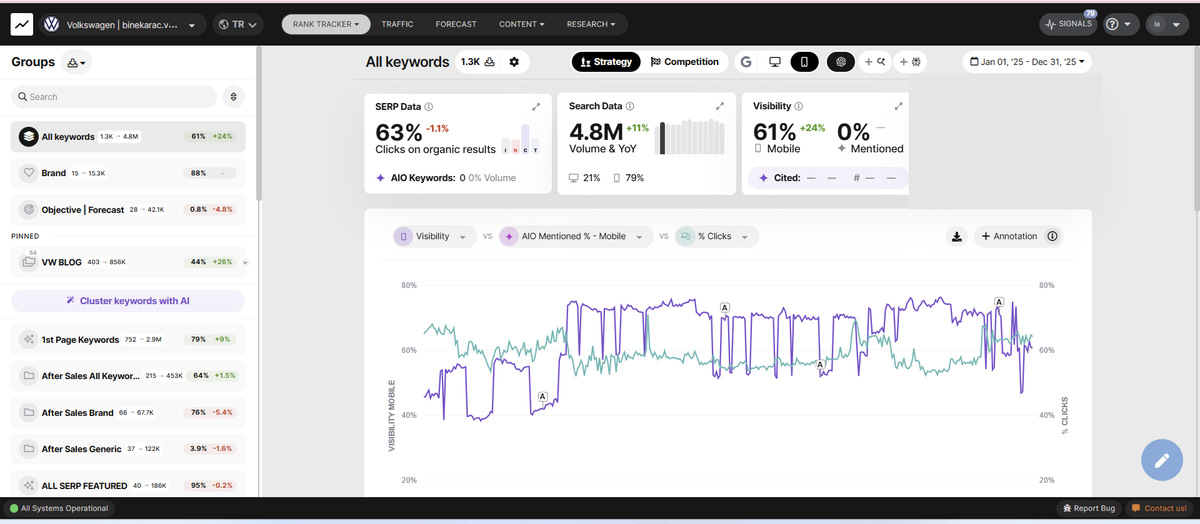Click the Visibility card info icon
The height and width of the screenshot is (524, 1200).
[800, 106]
